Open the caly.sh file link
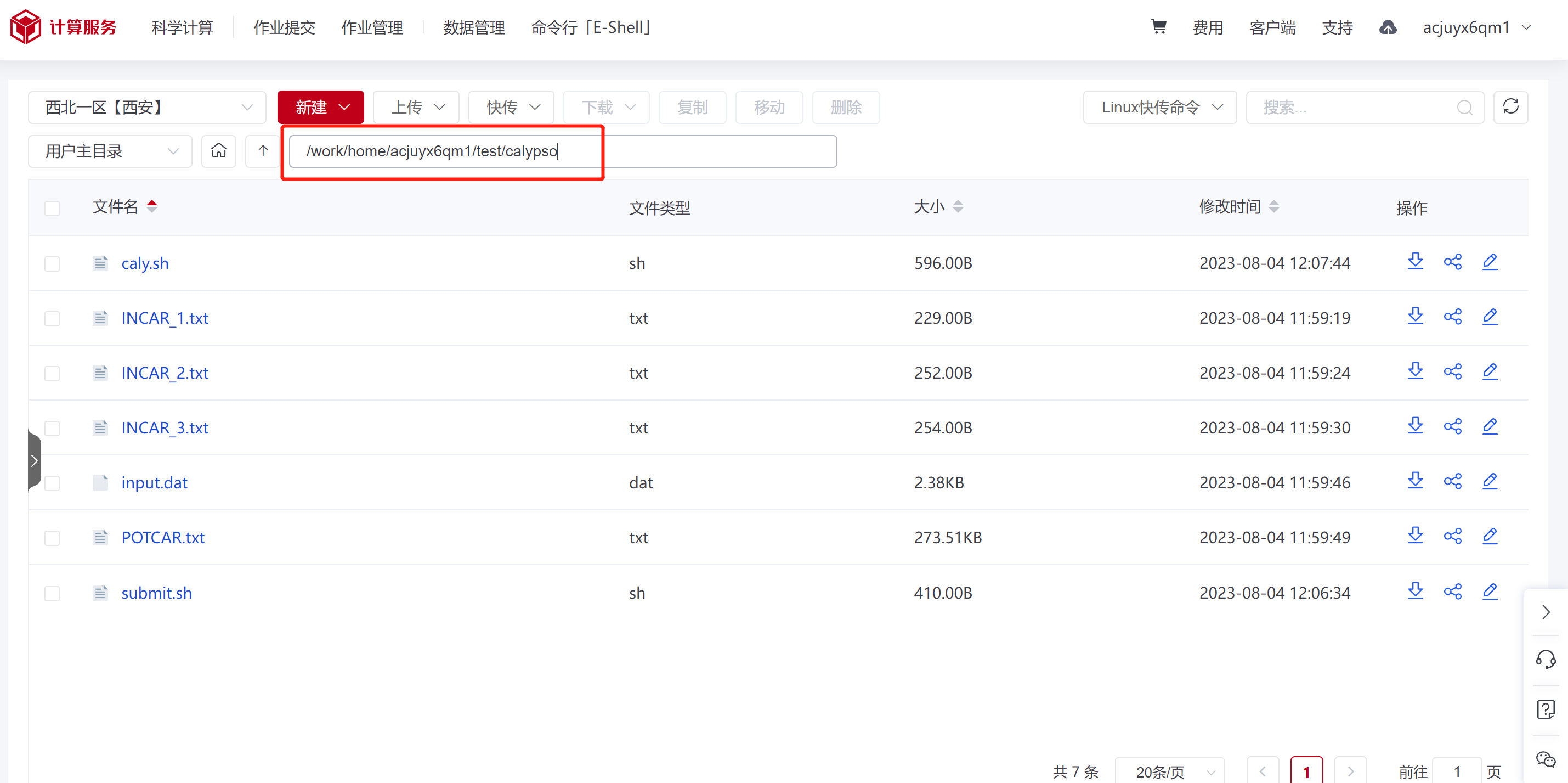This screenshot has height=783, width=1568. [x=145, y=263]
